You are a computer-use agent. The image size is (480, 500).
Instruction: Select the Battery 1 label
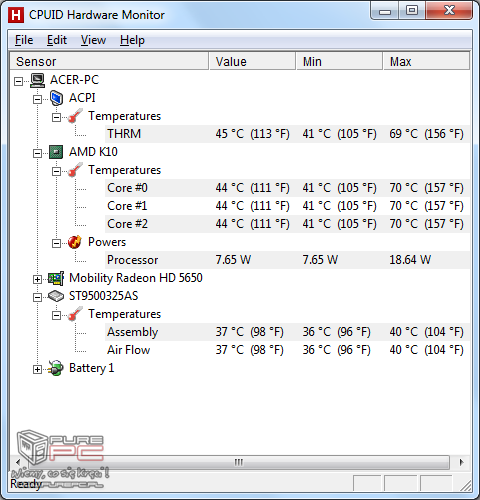click(92, 368)
